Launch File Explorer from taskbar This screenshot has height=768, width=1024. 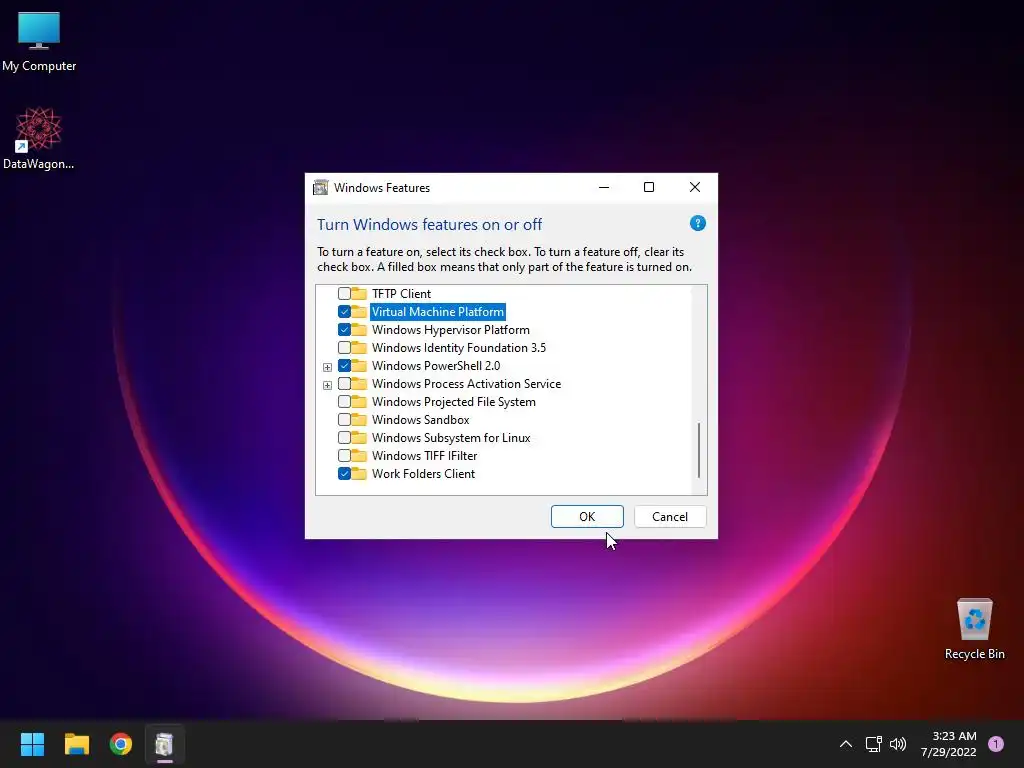point(76,744)
